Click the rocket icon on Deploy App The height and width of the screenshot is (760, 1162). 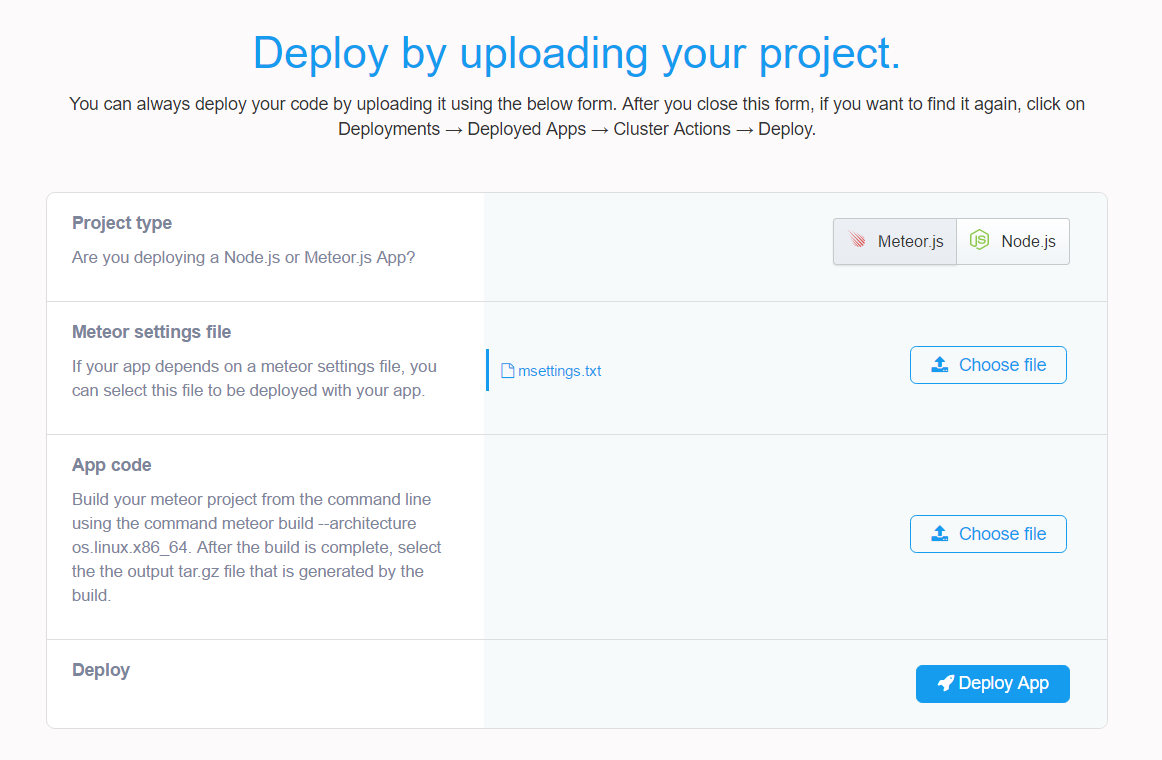click(x=946, y=683)
